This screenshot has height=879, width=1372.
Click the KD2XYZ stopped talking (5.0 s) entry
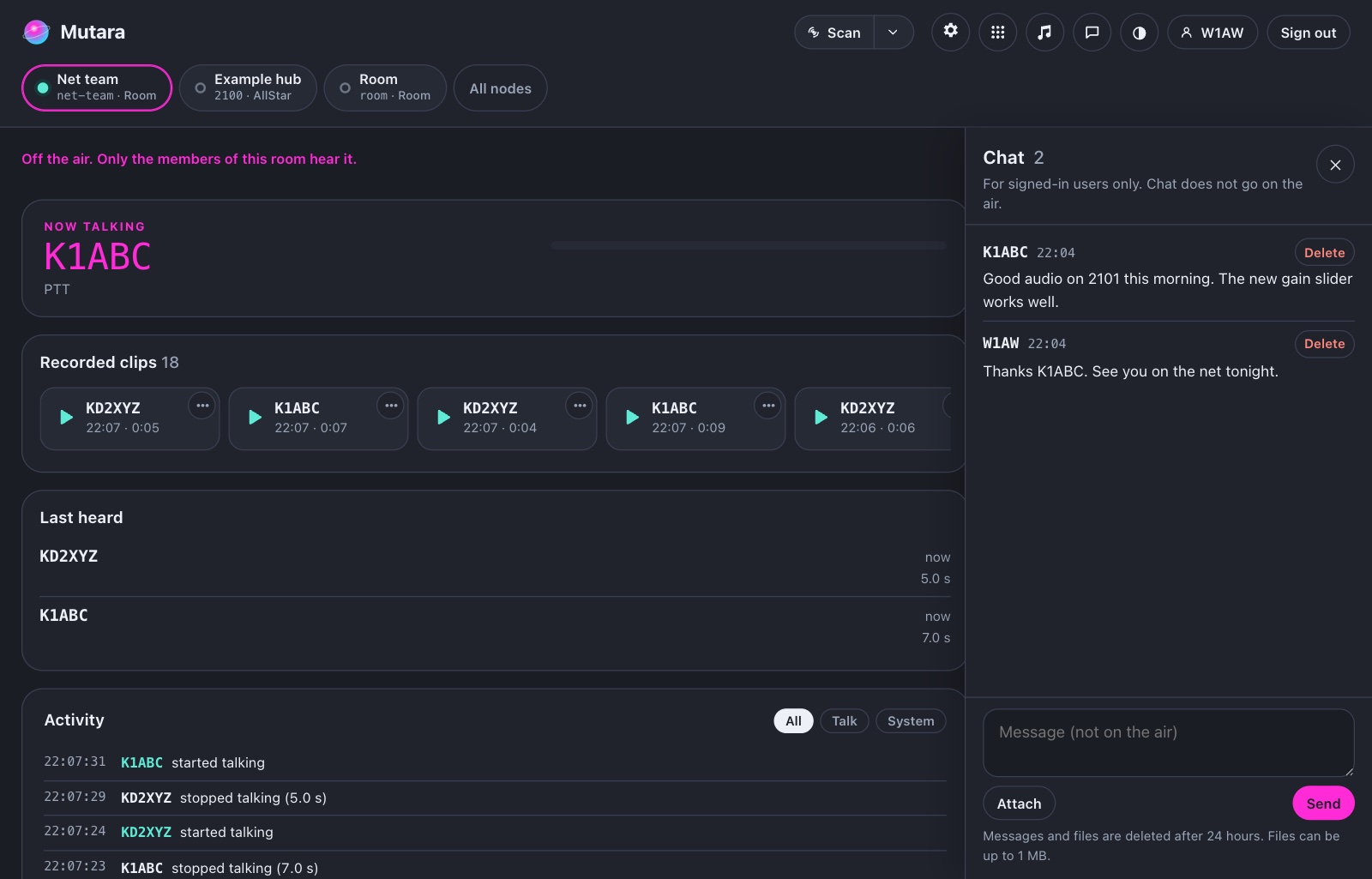(495, 798)
